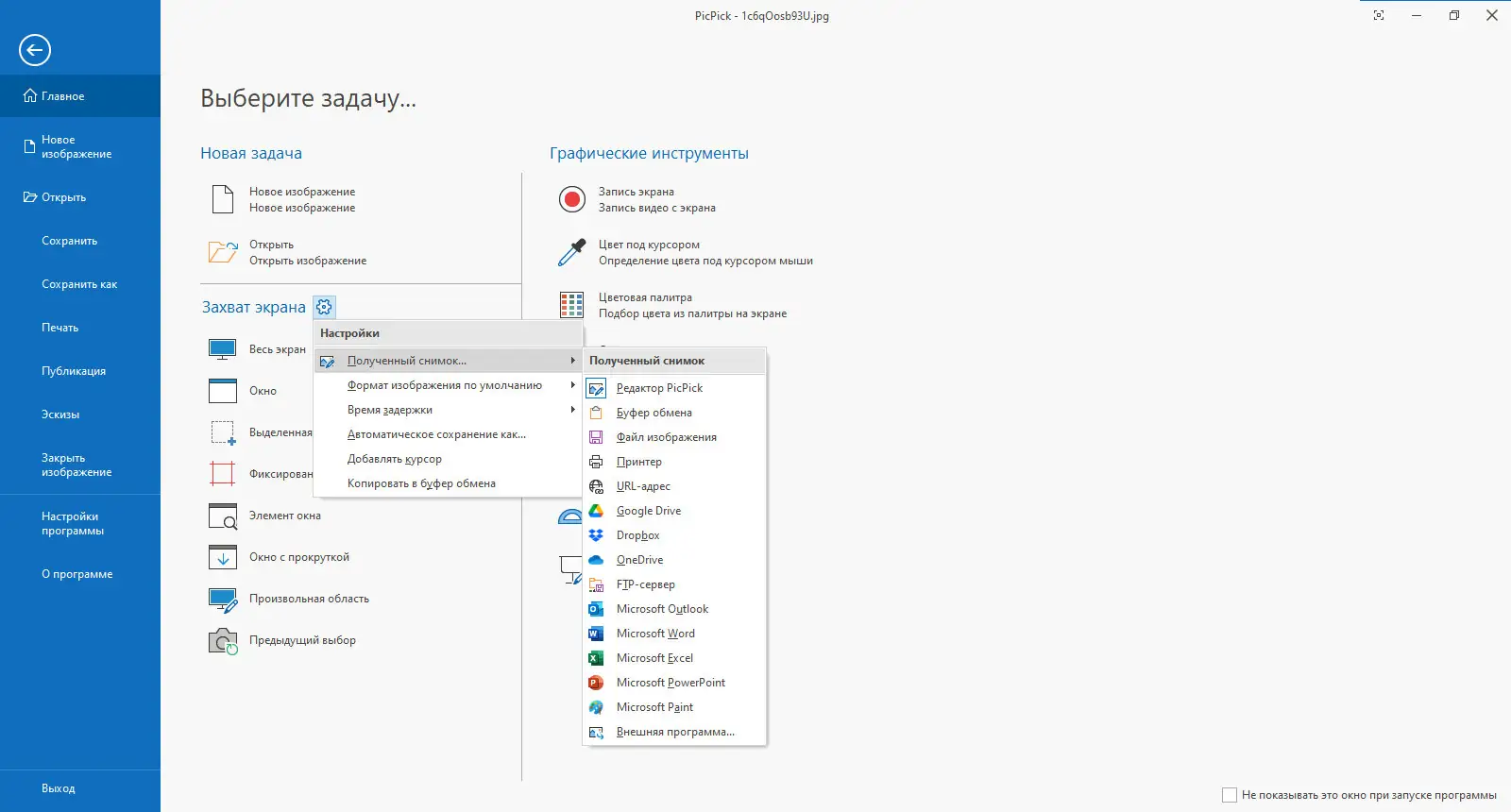The image size is (1511, 812).
Task: Select the scrolling window capture icon
Action: coord(222,557)
